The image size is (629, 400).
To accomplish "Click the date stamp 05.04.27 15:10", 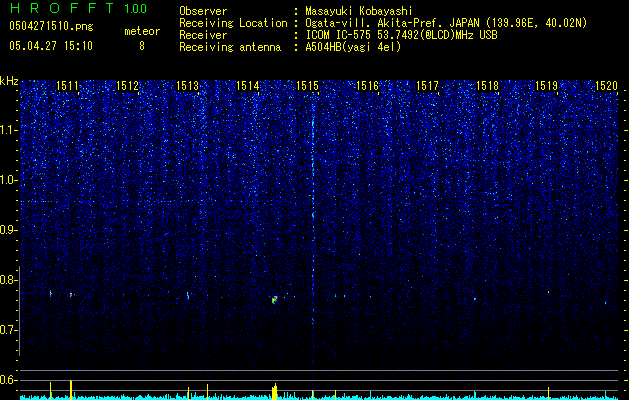I will (x=51, y=46).
